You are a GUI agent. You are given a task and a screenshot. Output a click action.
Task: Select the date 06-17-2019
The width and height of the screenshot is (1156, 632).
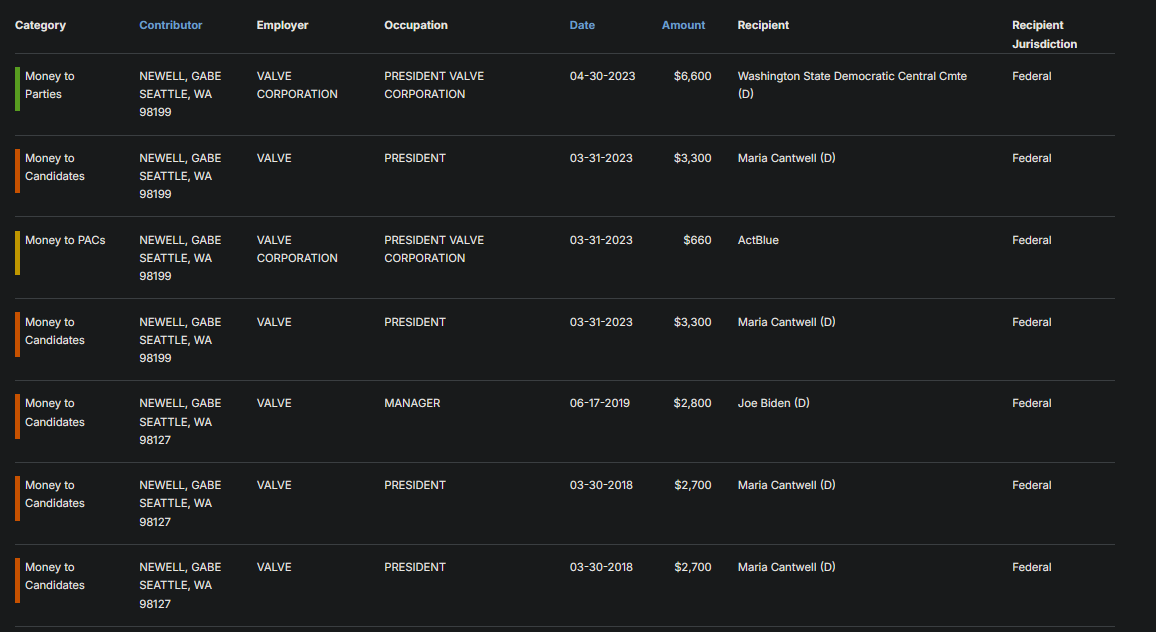599,403
